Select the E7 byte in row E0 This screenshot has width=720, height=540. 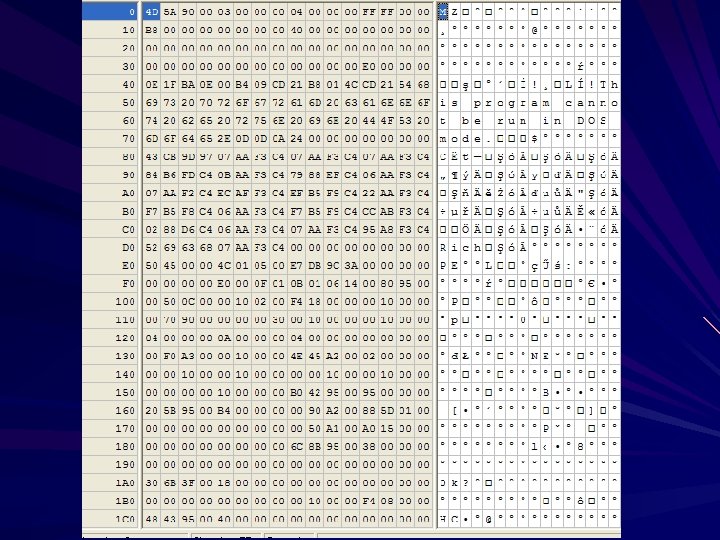coord(297,266)
